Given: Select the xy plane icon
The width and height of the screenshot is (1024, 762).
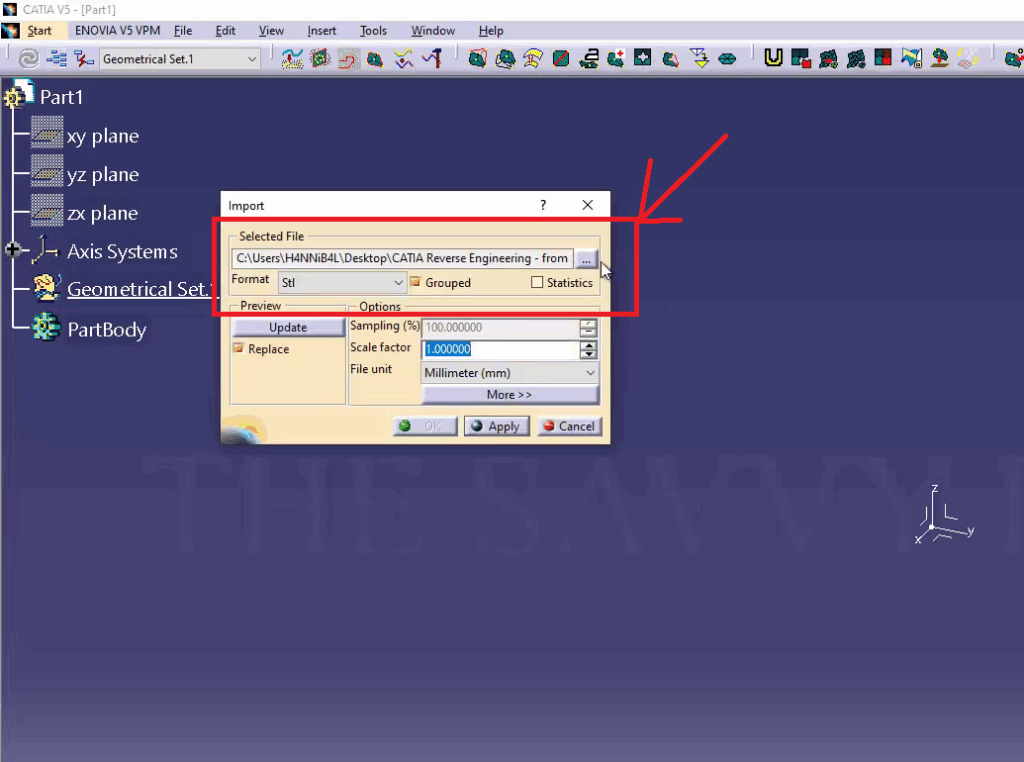Looking at the screenshot, I should point(46,134).
